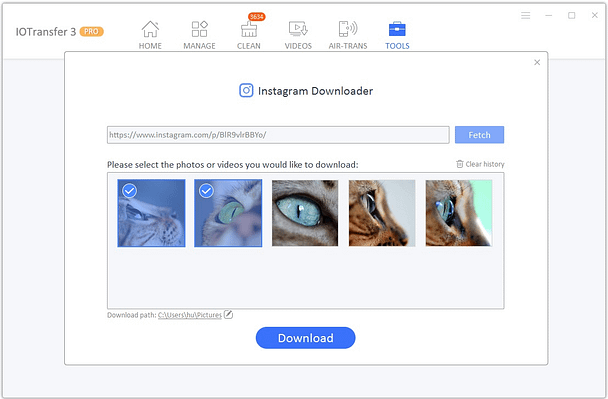Uncheck the first cat photo checkmark

point(130,191)
